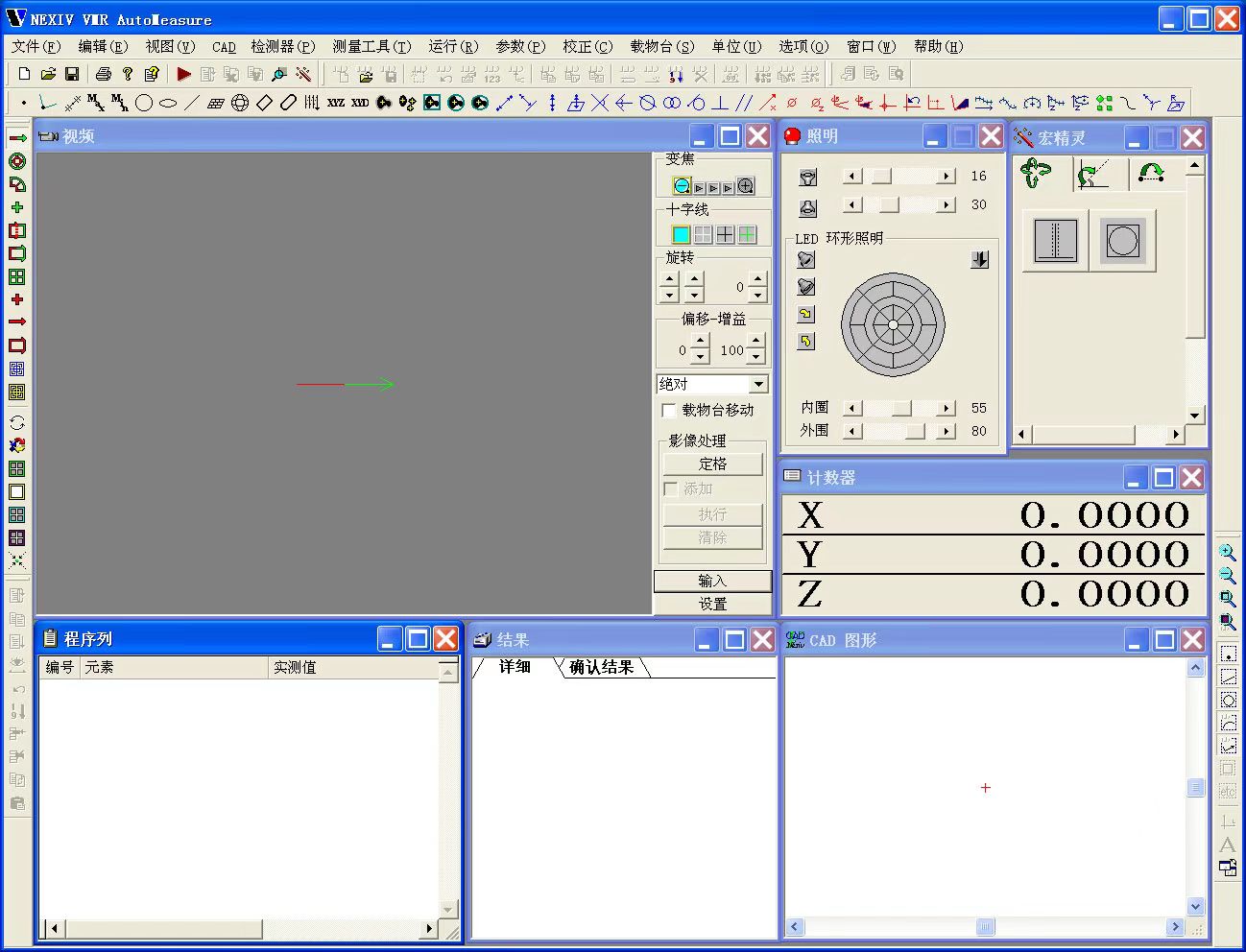Open the 选项(O) menu

pos(803,46)
